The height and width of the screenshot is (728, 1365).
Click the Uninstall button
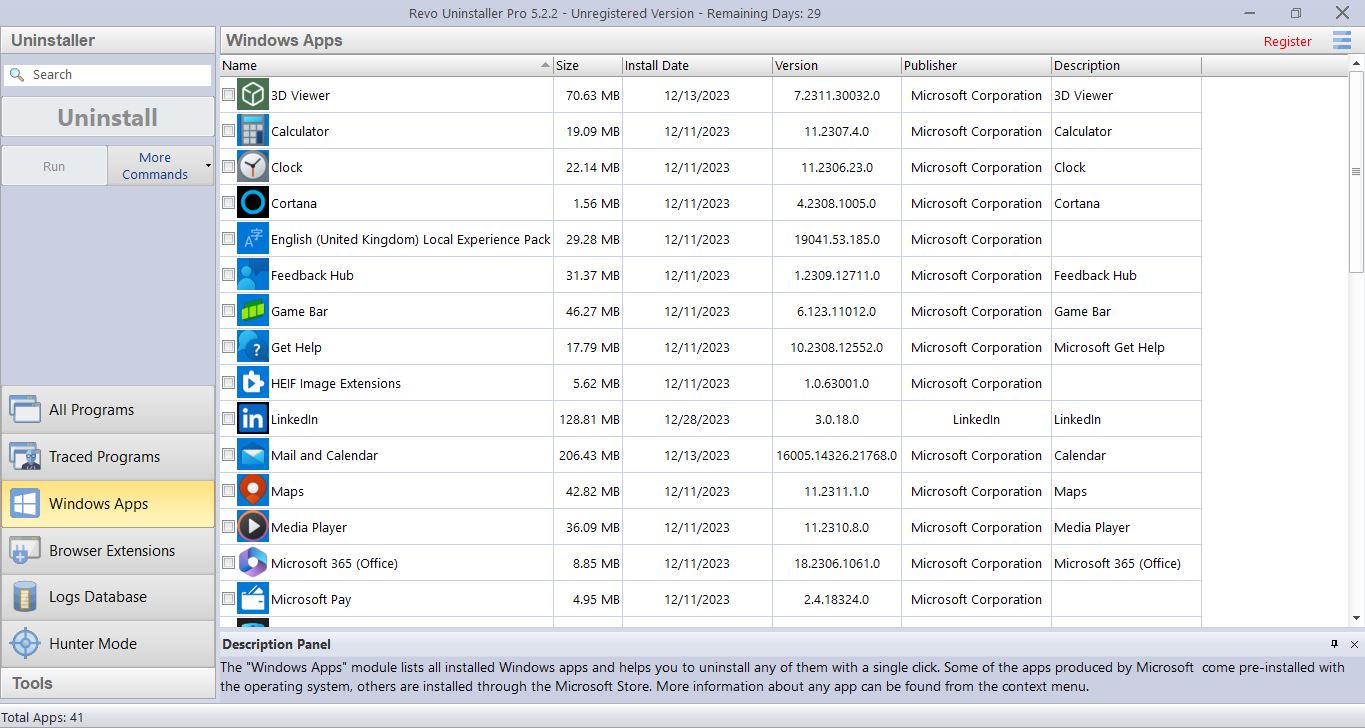(x=108, y=117)
